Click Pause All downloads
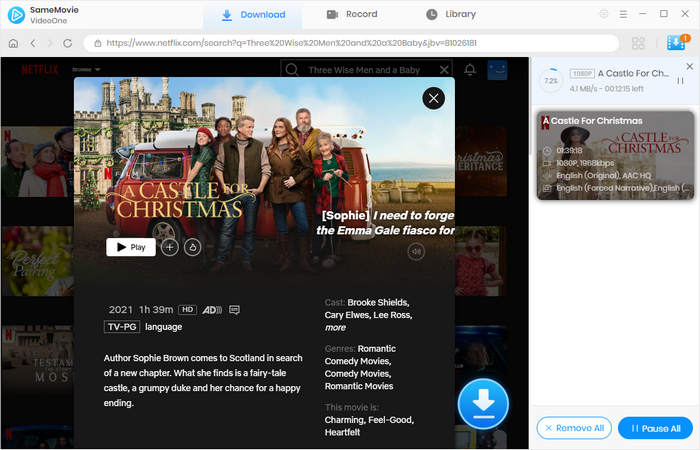The width and height of the screenshot is (700, 450). [655, 428]
